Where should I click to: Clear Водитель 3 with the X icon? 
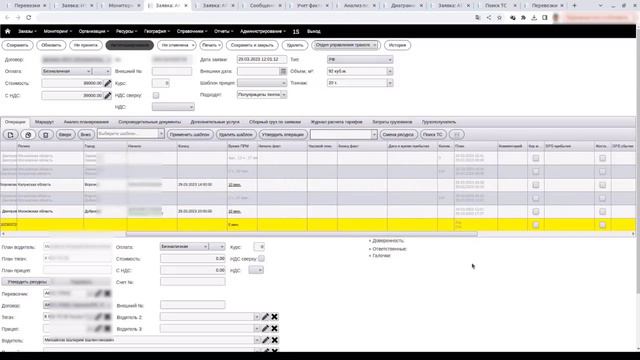tap(275, 329)
